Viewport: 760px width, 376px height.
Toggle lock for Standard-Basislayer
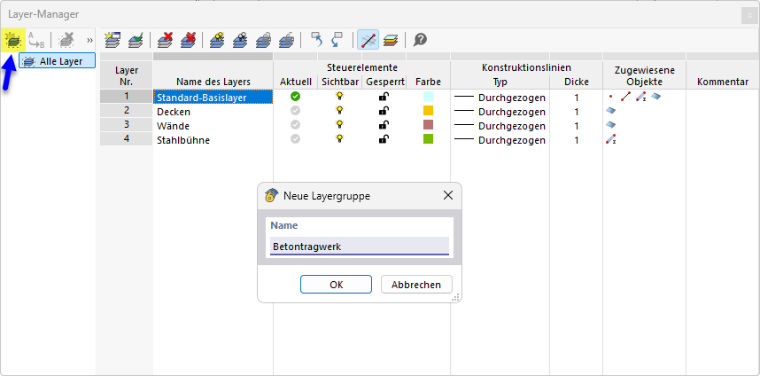(383, 96)
